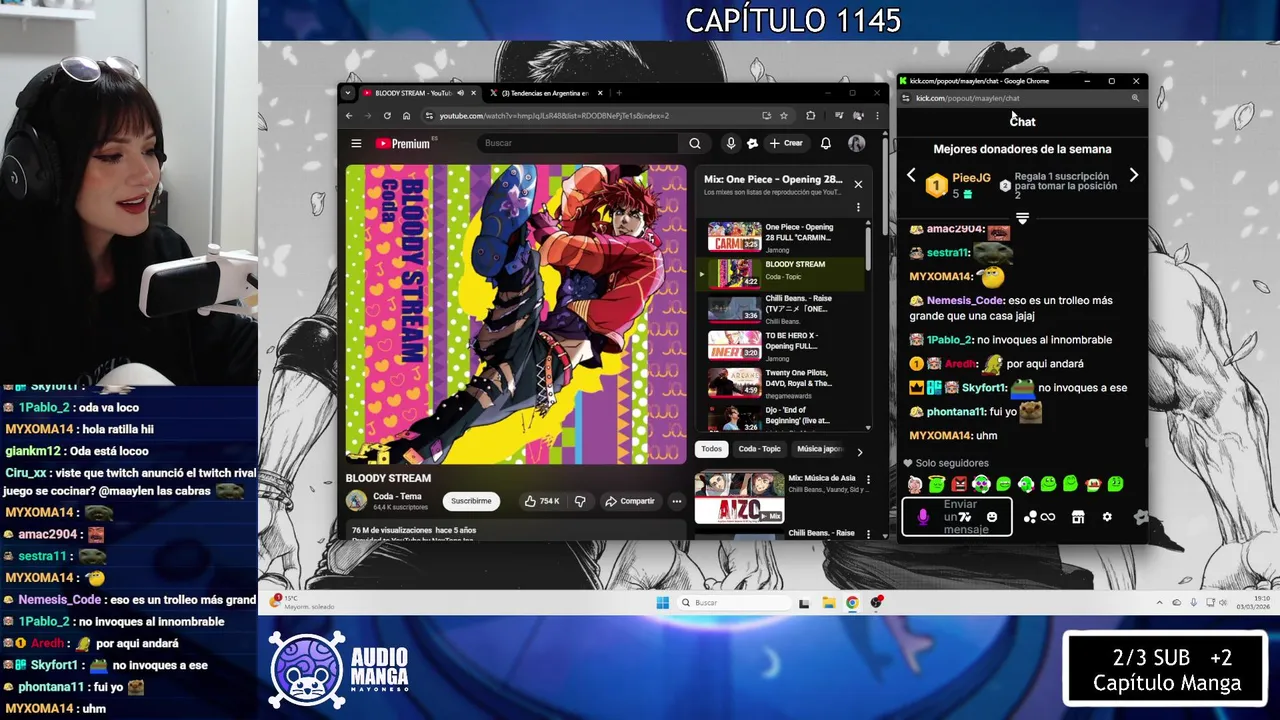This screenshot has height=720, width=1280.
Task: Select the Coda - Topic filter chip
Action: click(x=759, y=449)
